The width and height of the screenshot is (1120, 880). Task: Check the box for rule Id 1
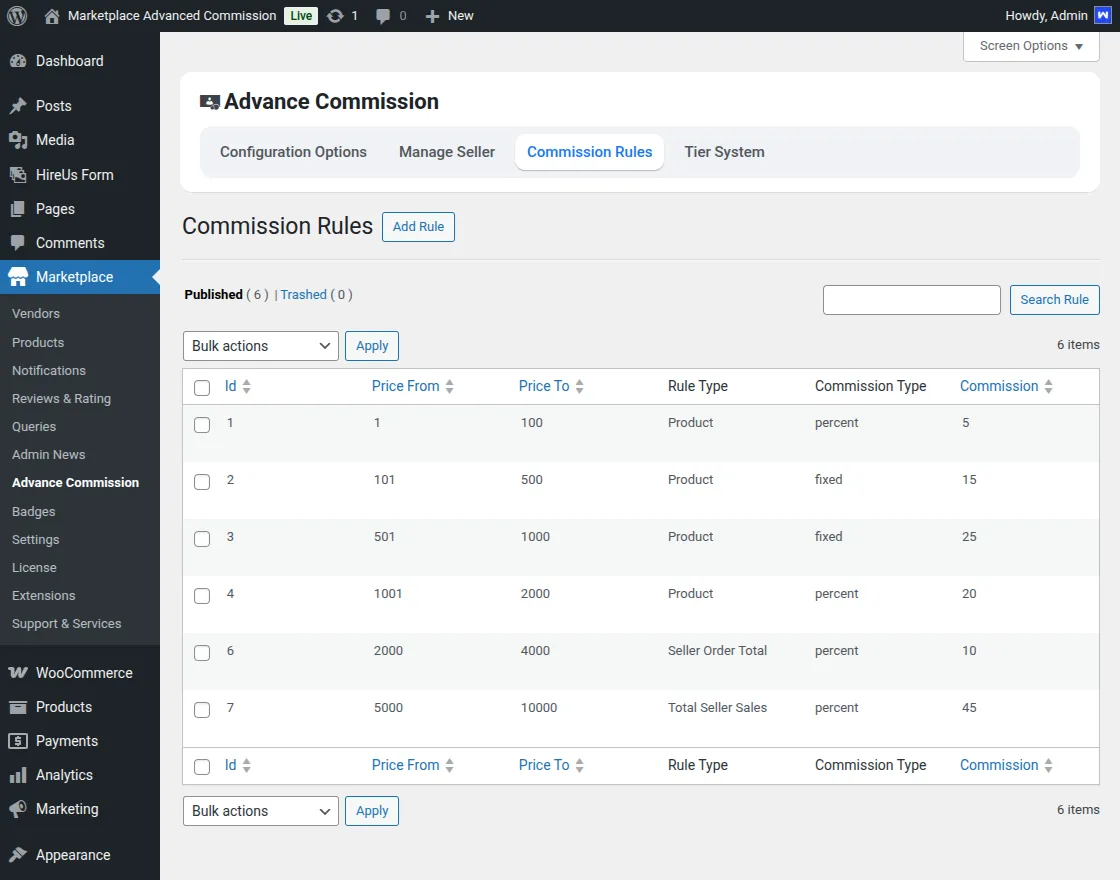point(202,425)
